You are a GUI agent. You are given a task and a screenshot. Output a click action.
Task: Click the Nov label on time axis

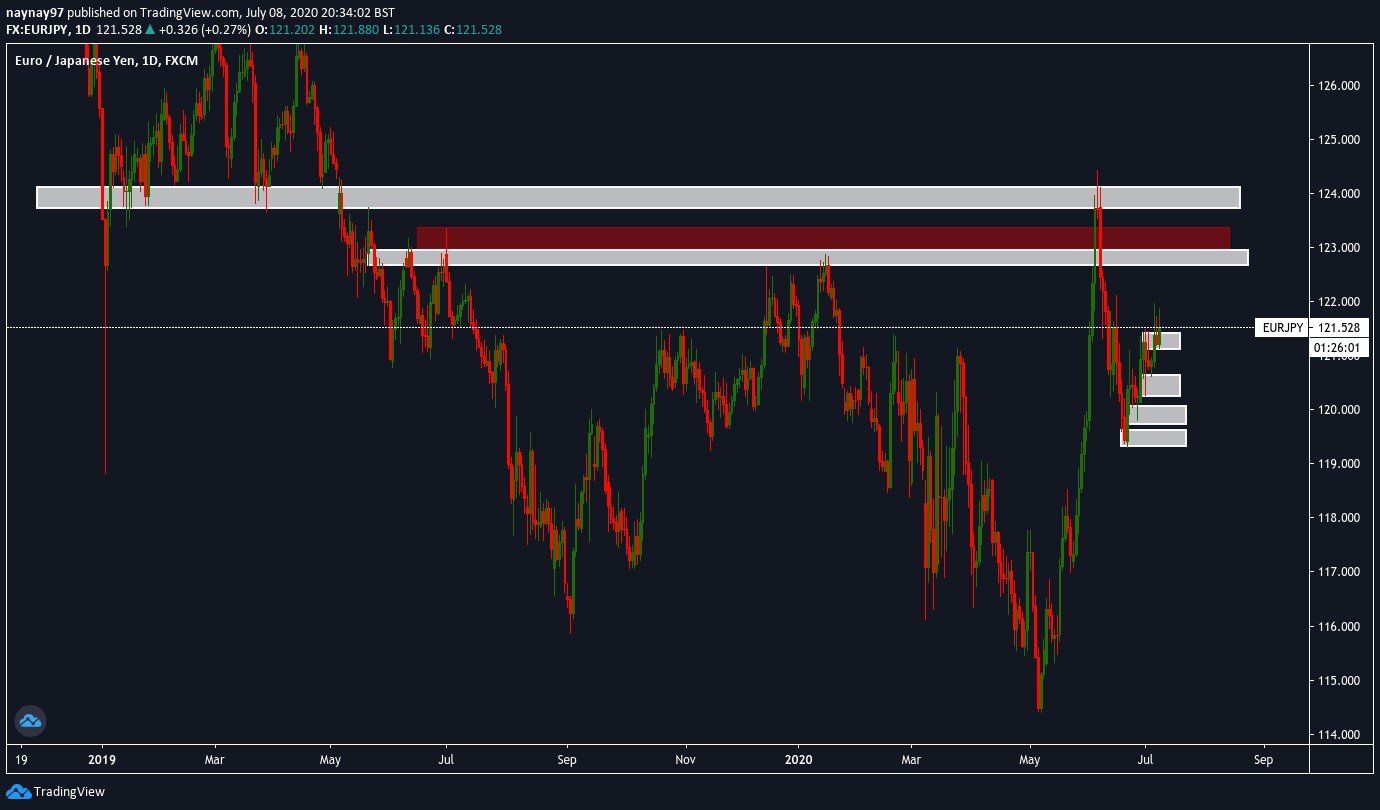point(686,759)
